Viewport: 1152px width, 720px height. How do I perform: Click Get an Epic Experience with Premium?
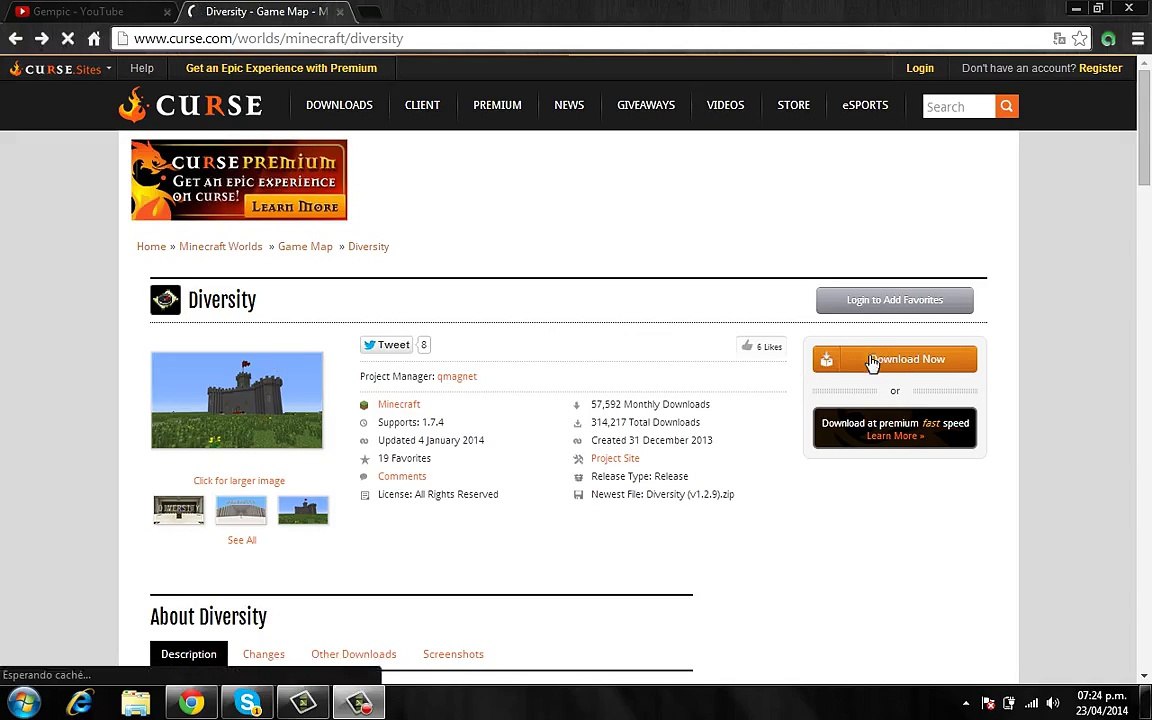coord(281,68)
